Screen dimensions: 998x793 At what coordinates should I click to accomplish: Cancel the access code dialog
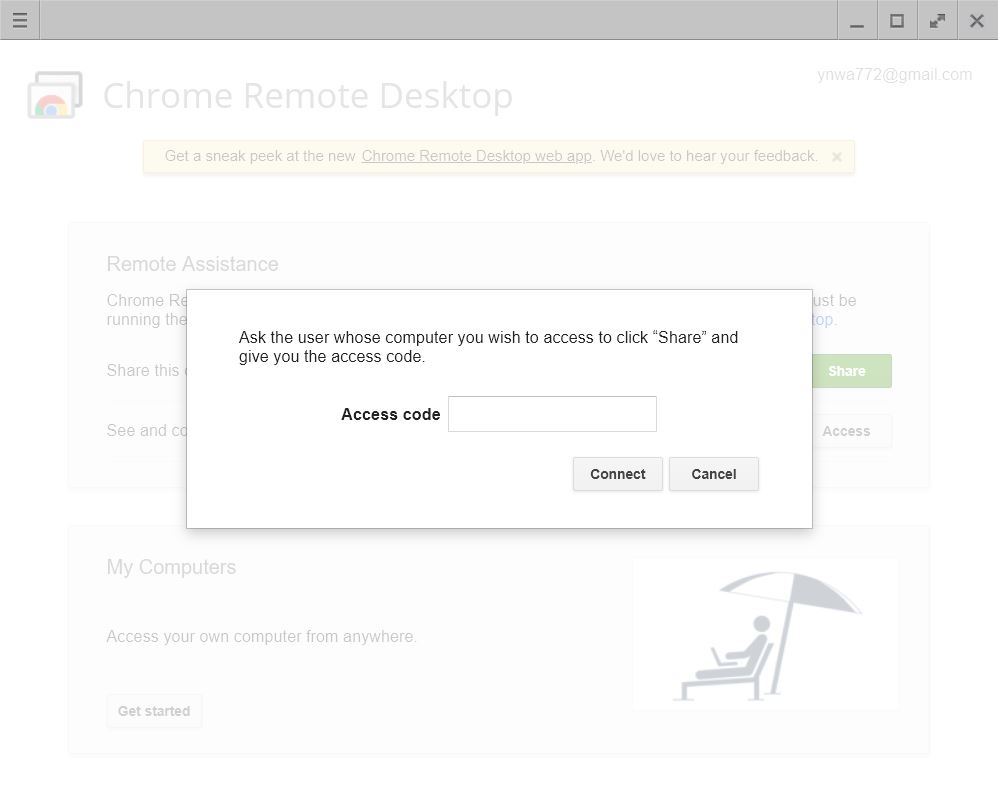713,474
